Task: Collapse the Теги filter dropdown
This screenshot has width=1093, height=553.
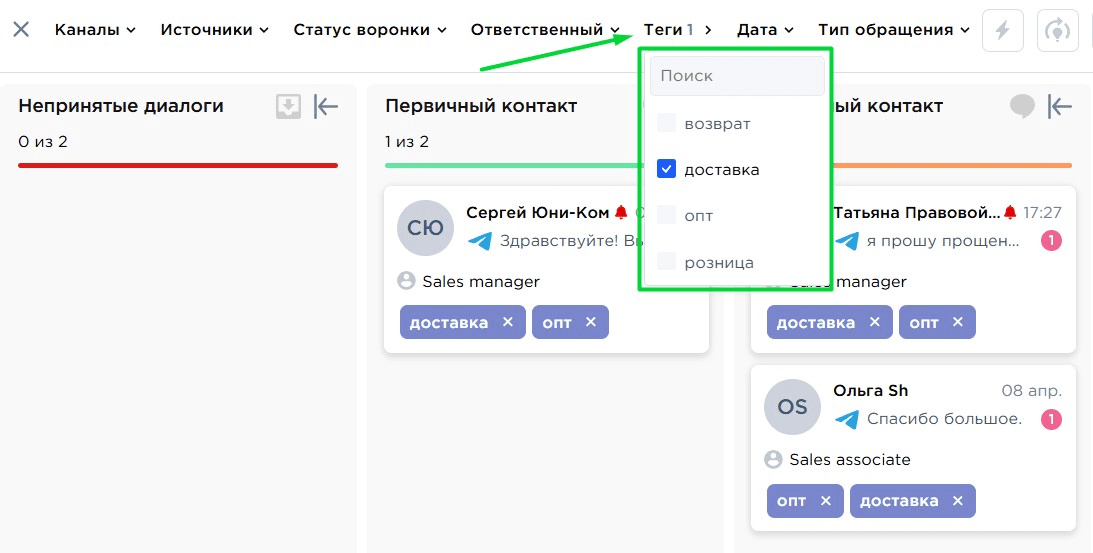Action: 678,30
